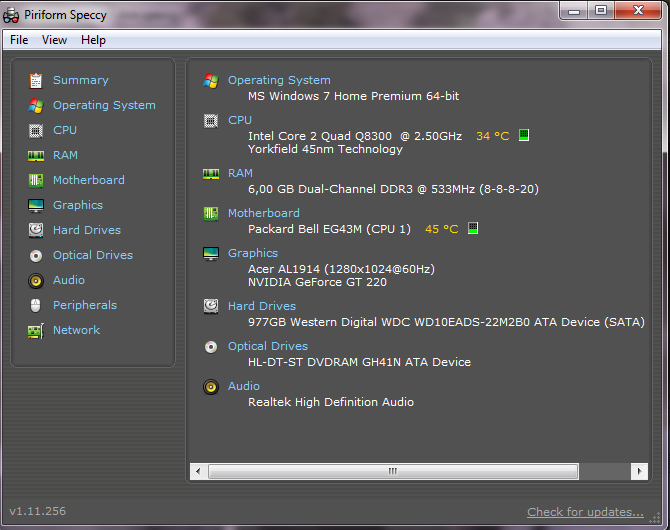
Task: Click the Speccy app icon in title bar
Action: coord(11,15)
